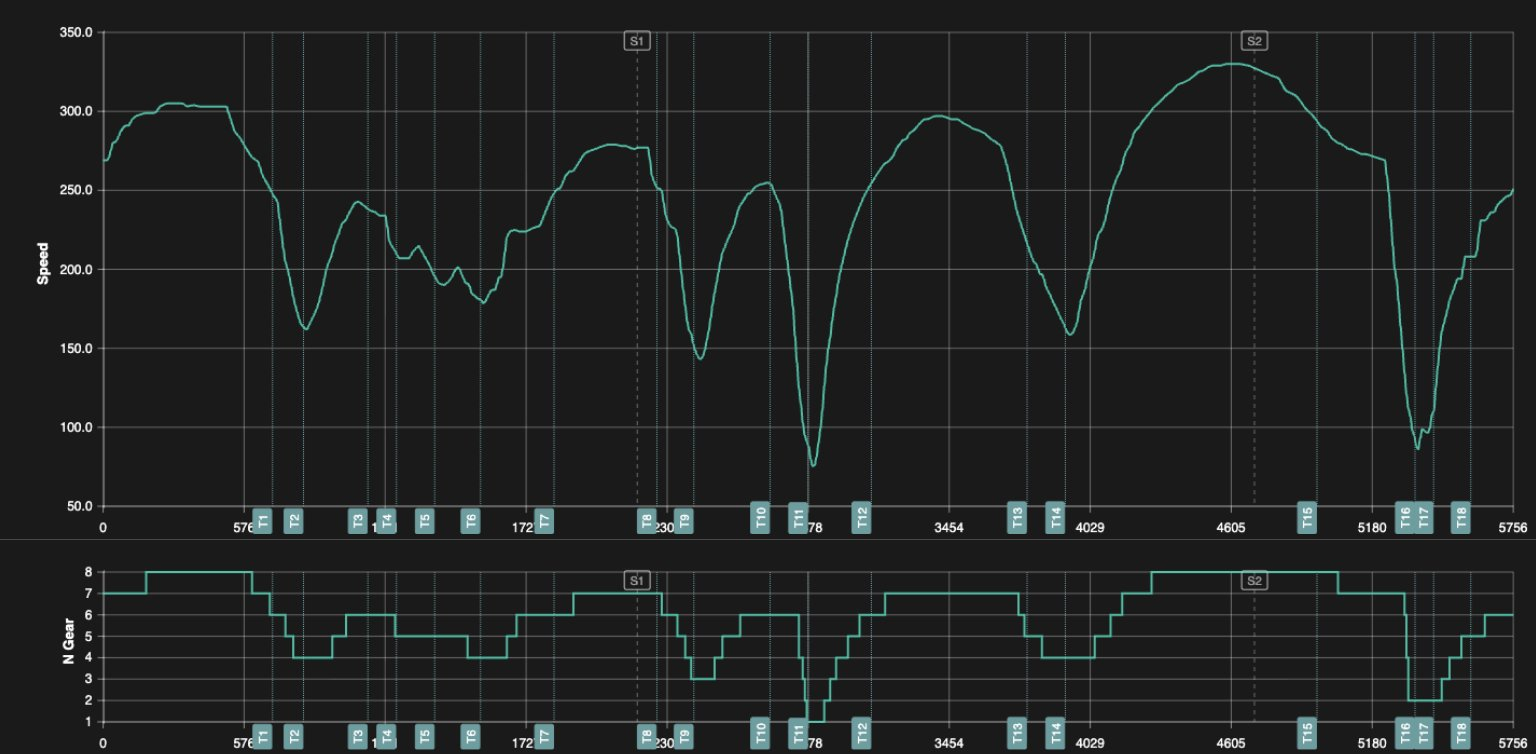
Task: Click turn marker T3 under the N Gear chart
Action: [357, 736]
